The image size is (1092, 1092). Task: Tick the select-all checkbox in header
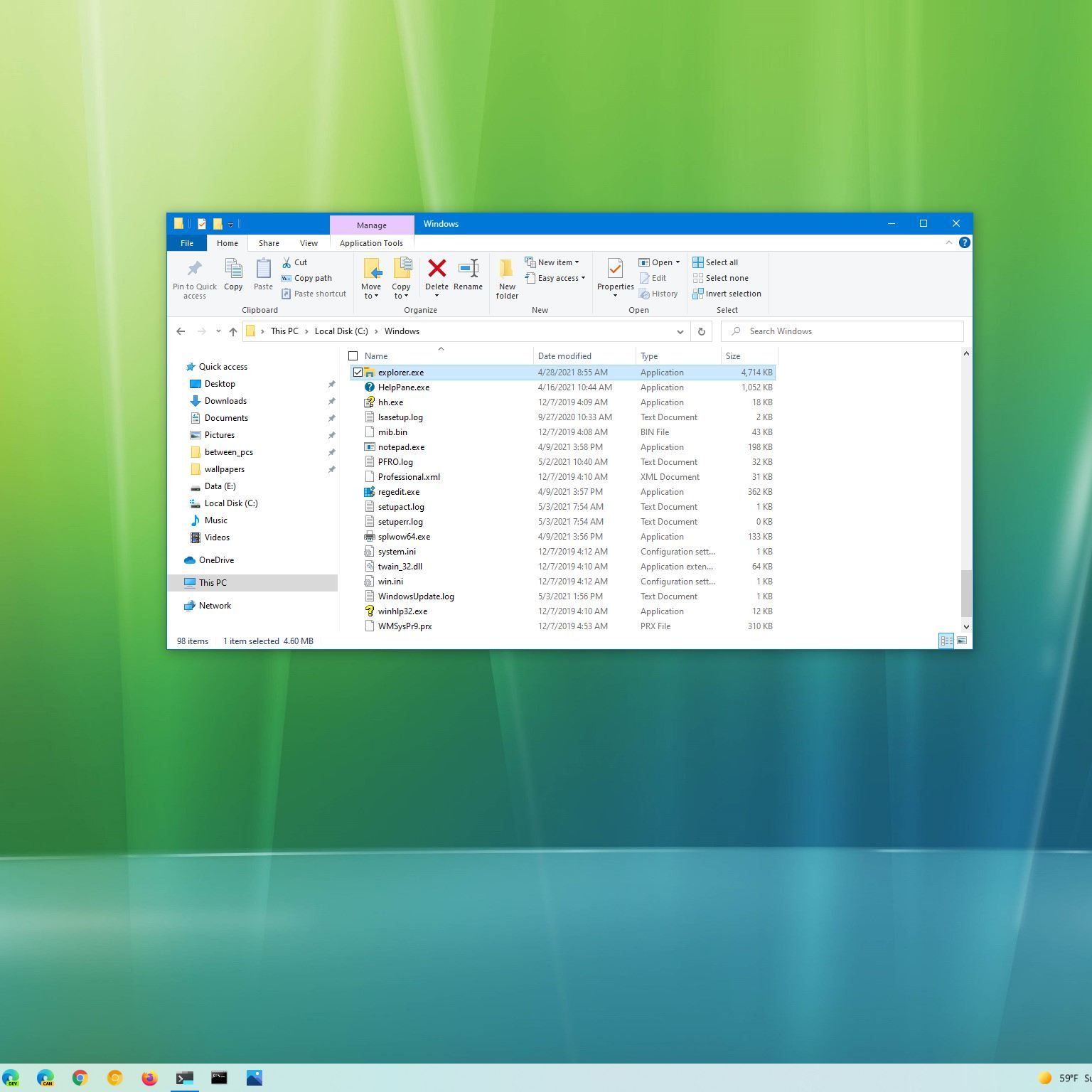point(353,356)
